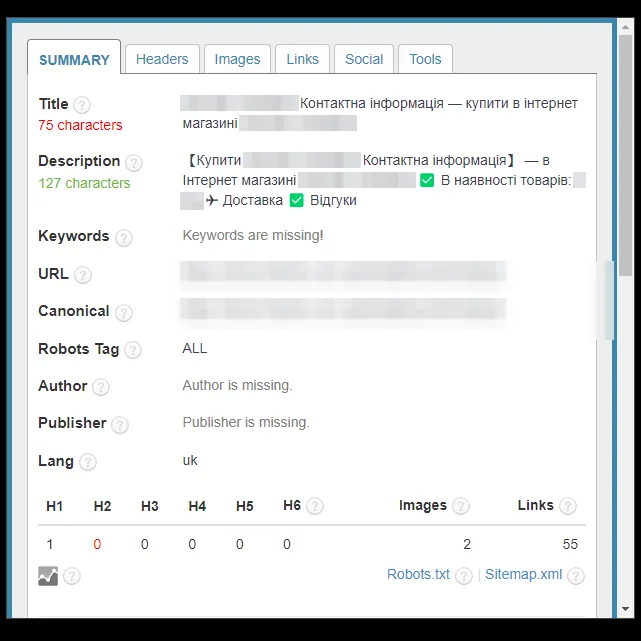Image resolution: width=641 pixels, height=641 pixels.
Task: Click help icon after Sitemap.xml link
Action: pos(576,576)
